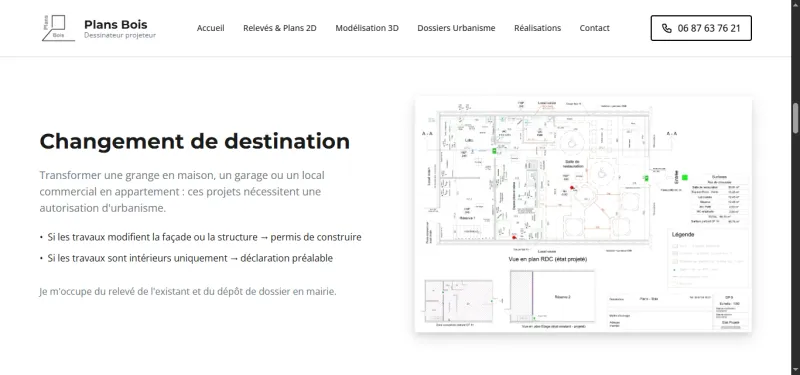Click the façade ou la structure bullet line
The width and height of the screenshot is (800, 375).
(x=201, y=237)
